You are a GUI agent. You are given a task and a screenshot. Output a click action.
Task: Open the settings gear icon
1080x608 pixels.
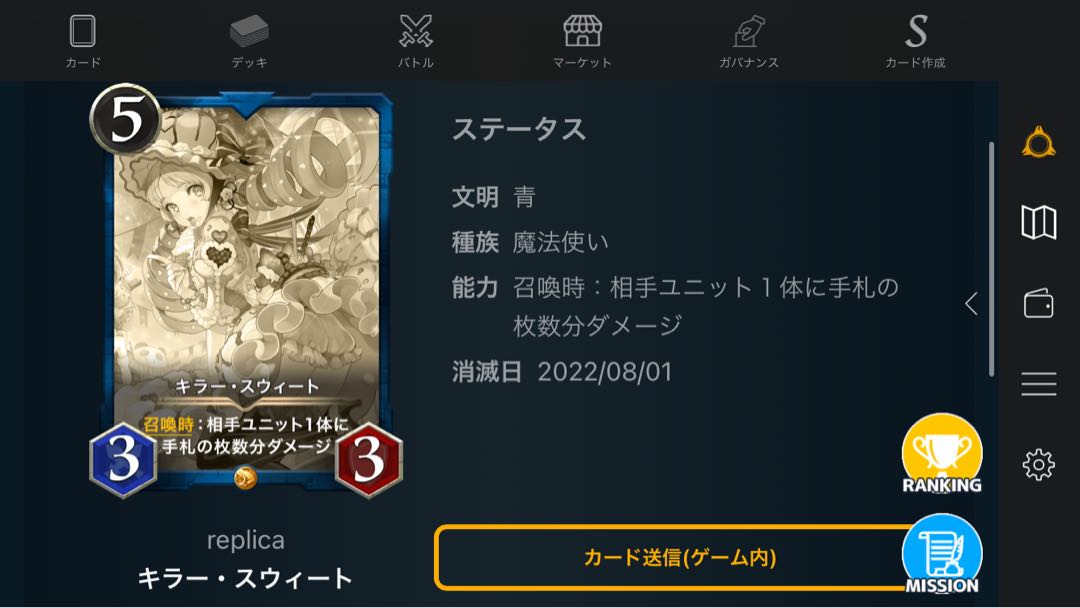pyautogui.click(x=1039, y=465)
